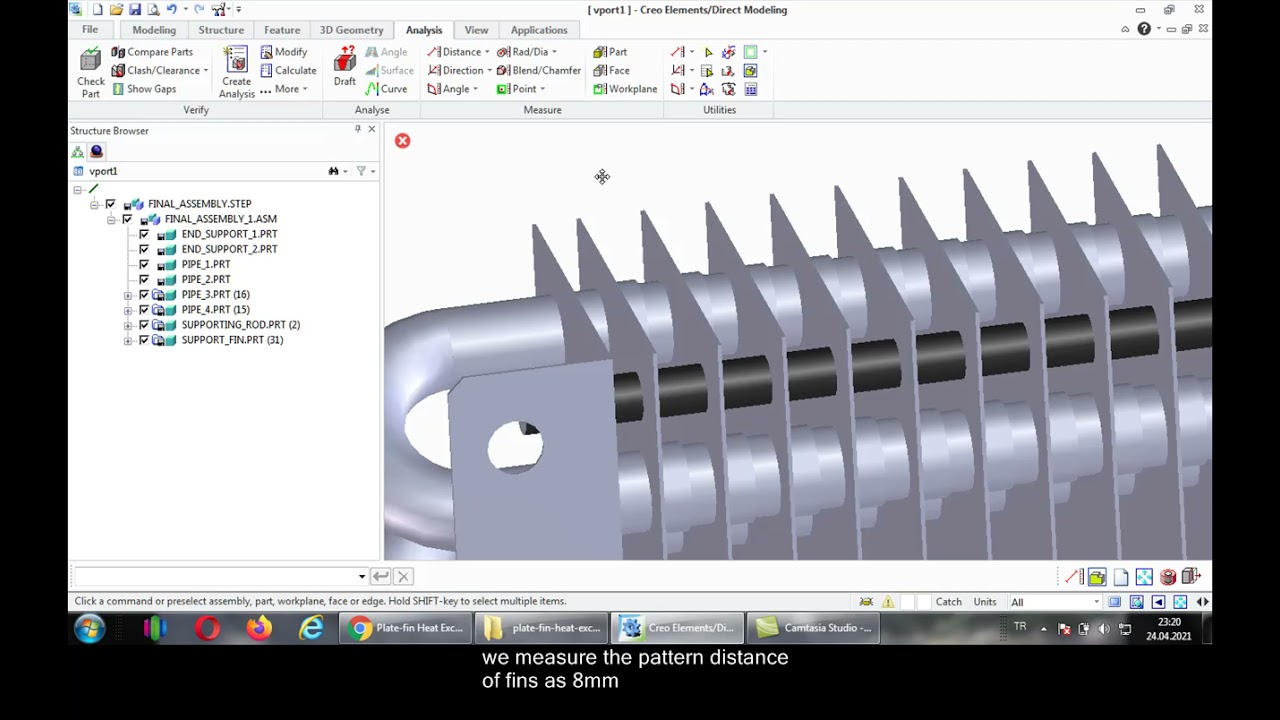The image size is (1280, 720).
Task: Click the warning triangle status icon
Action: 887,602
